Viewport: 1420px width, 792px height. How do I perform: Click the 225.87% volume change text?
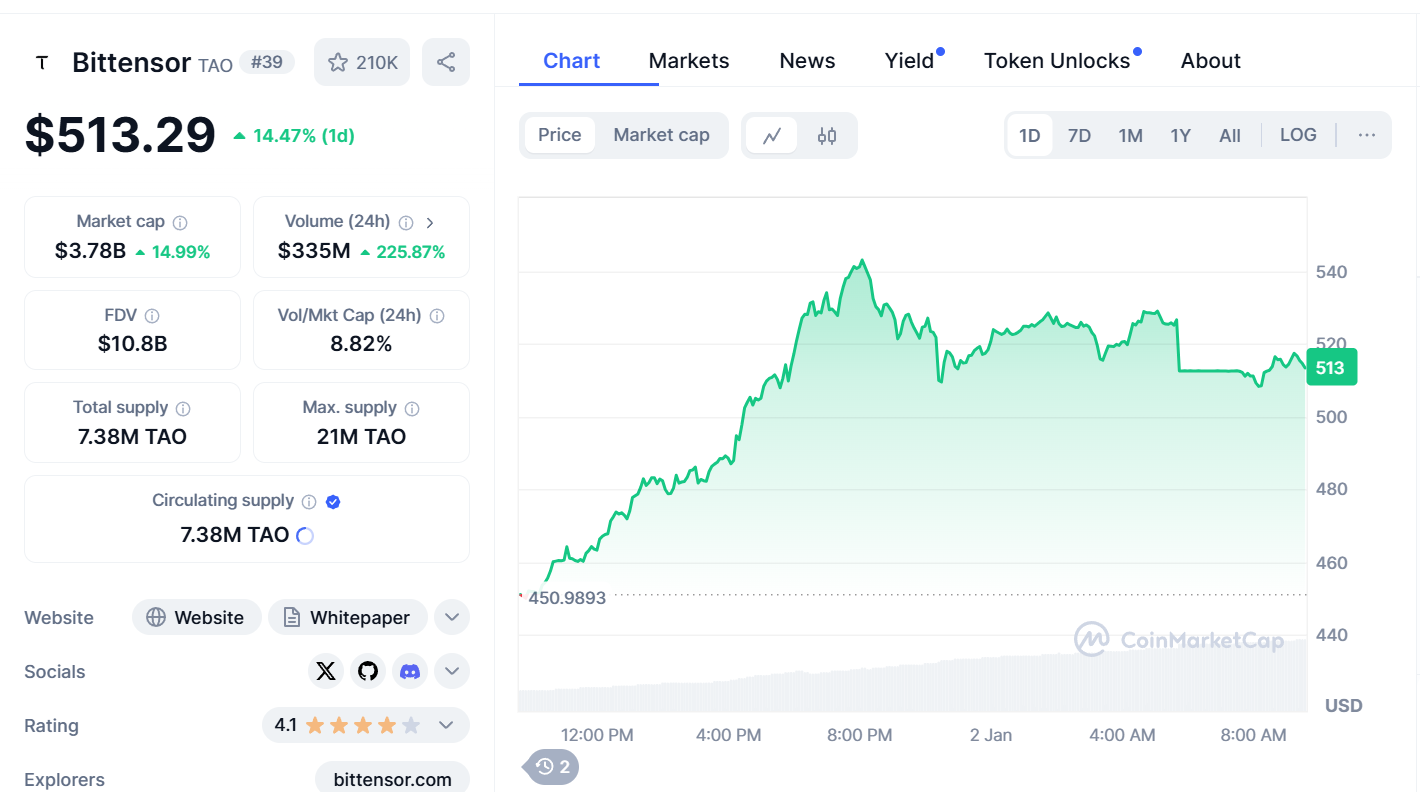tap(410, 252)
